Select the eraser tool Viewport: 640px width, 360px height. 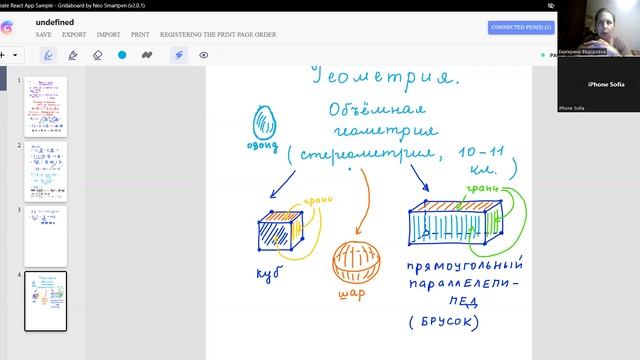[97, 55]
